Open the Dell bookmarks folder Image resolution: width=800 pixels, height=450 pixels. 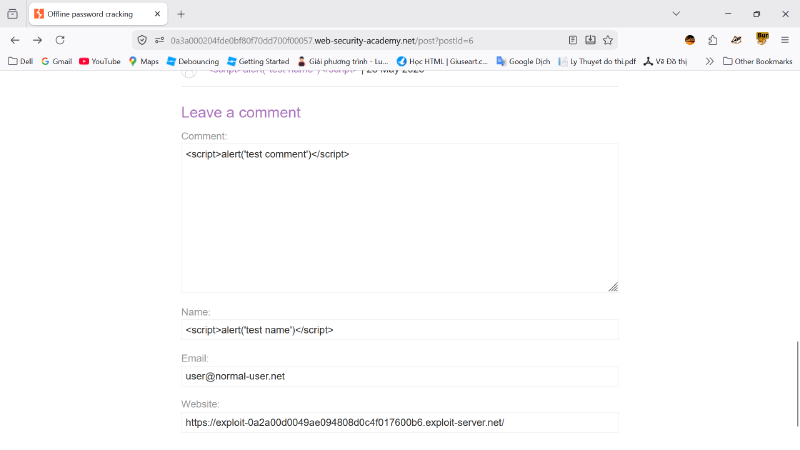click(x=20, y=61)
